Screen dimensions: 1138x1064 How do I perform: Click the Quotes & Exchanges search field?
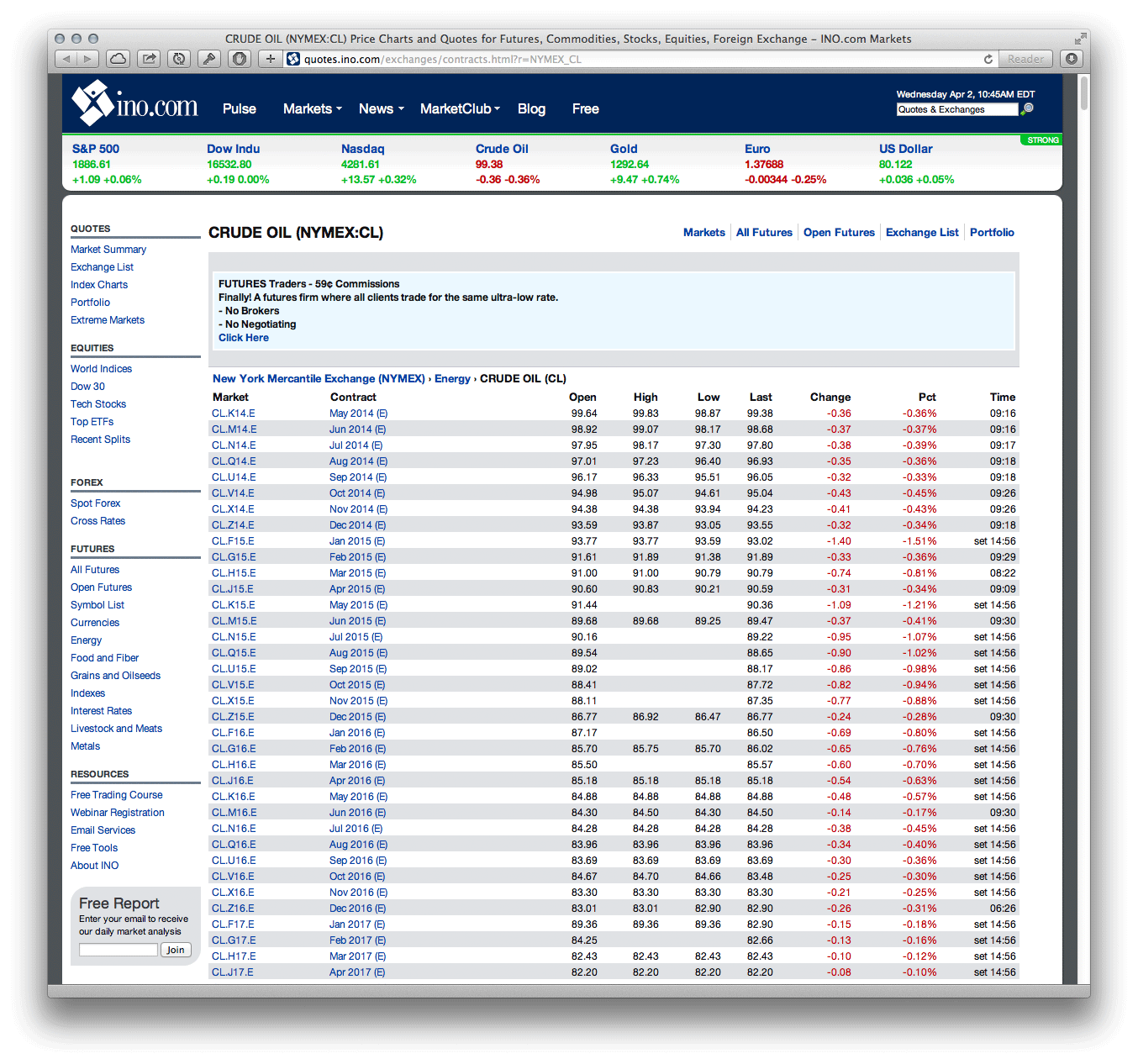956,109
